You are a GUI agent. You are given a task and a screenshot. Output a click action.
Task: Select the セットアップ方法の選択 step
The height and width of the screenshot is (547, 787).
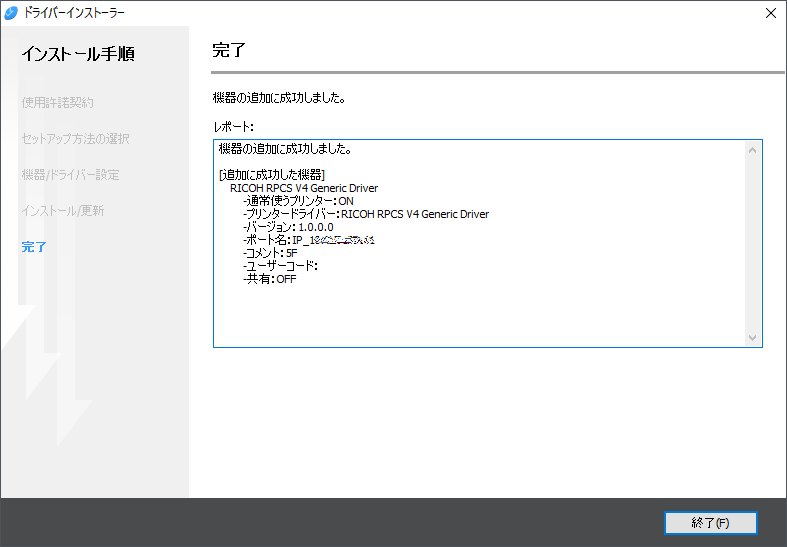point(75,138)
